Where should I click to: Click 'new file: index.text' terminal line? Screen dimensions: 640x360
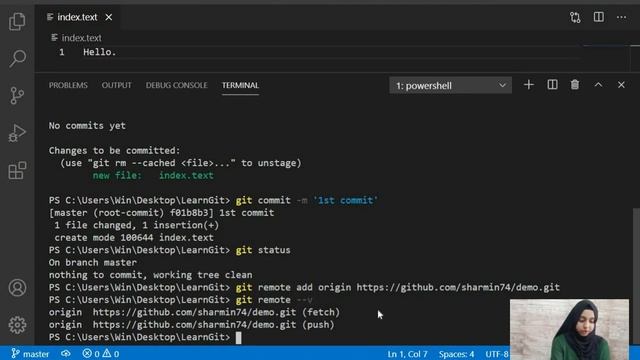coord(153,176)
